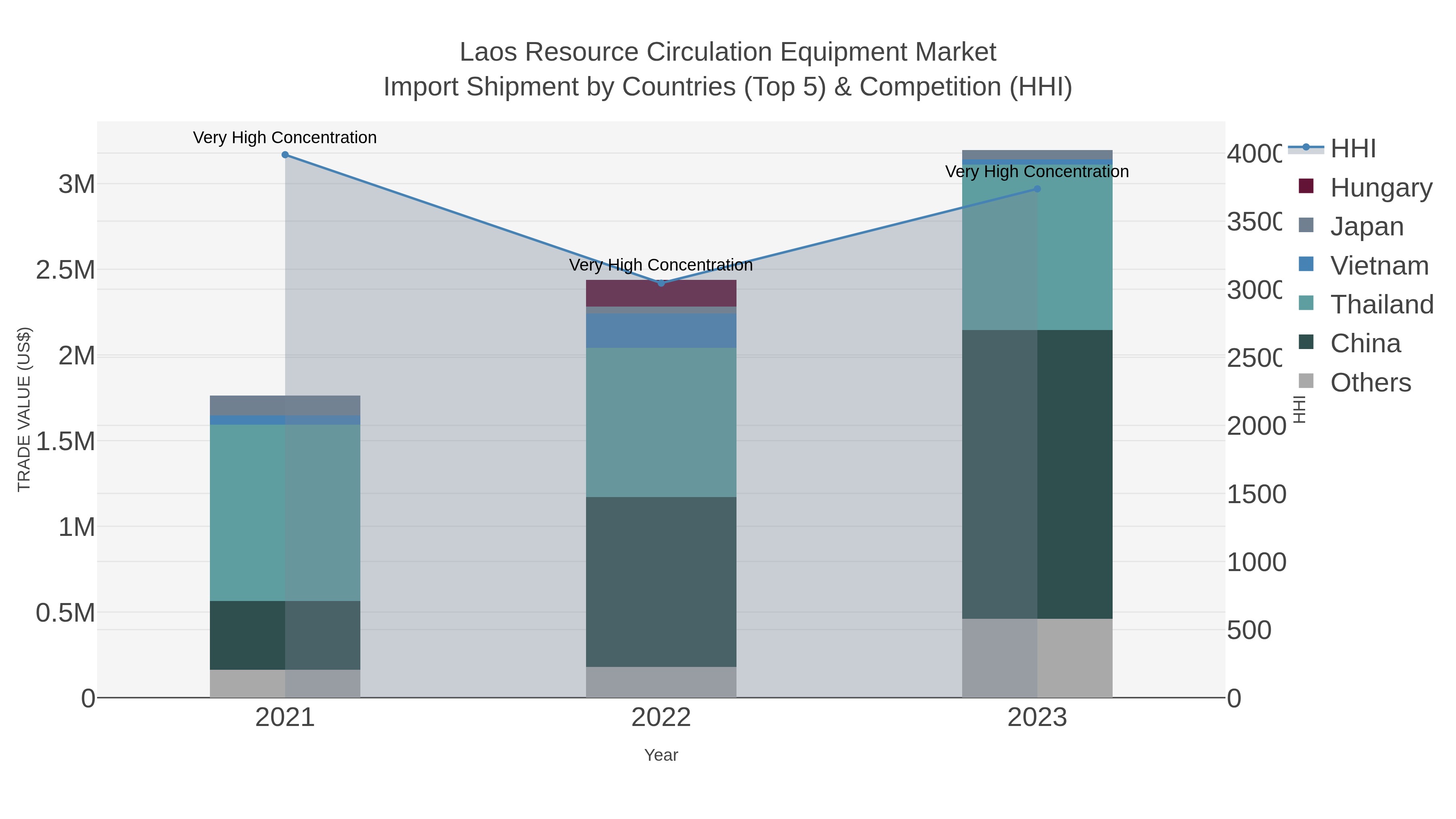
Task: Click the 3000 HHI axis tick label
Action: click(1254, 290)
